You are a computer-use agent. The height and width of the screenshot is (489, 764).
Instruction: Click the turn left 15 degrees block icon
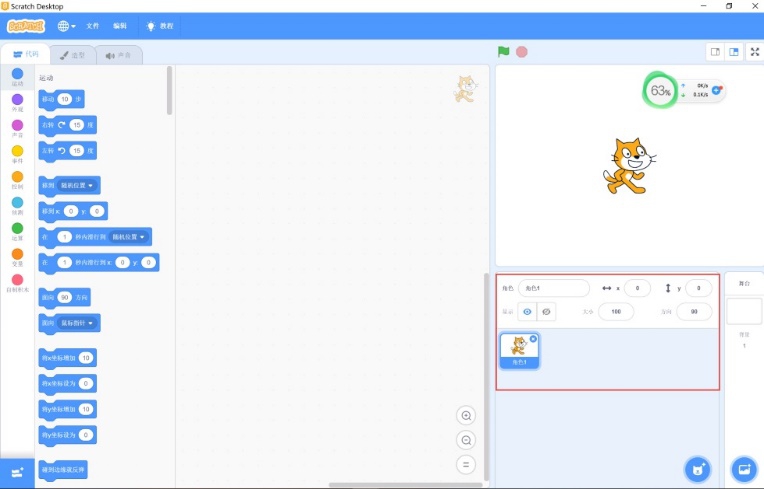61,151
